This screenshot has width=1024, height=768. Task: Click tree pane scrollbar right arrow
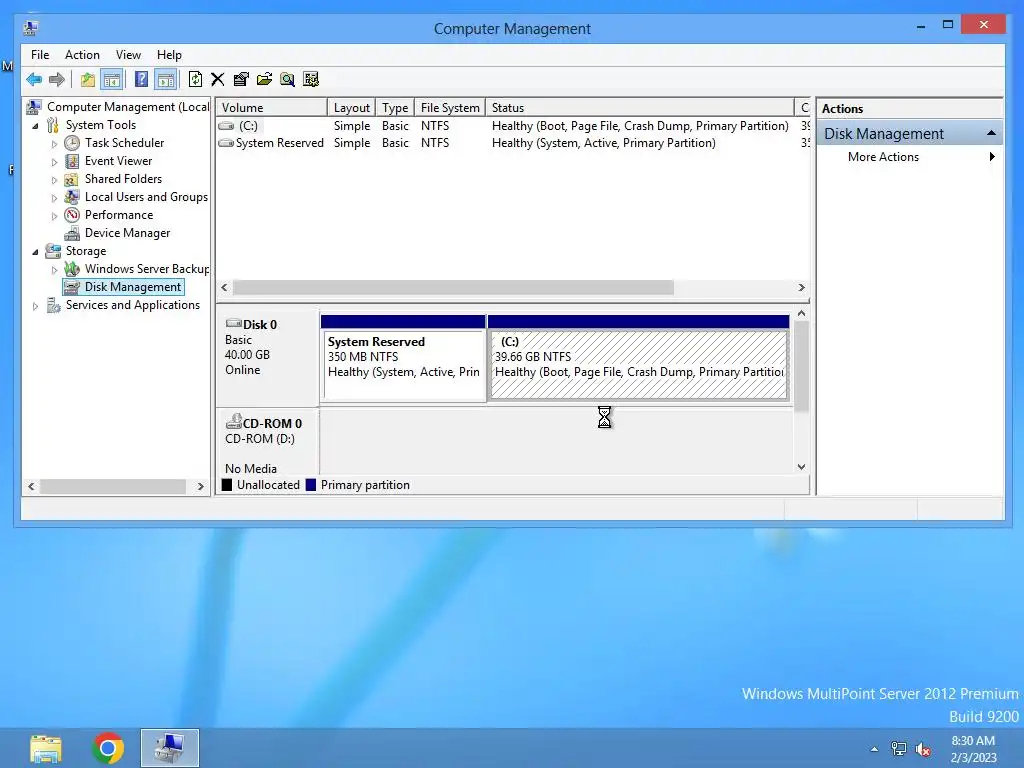click(200, 487)
